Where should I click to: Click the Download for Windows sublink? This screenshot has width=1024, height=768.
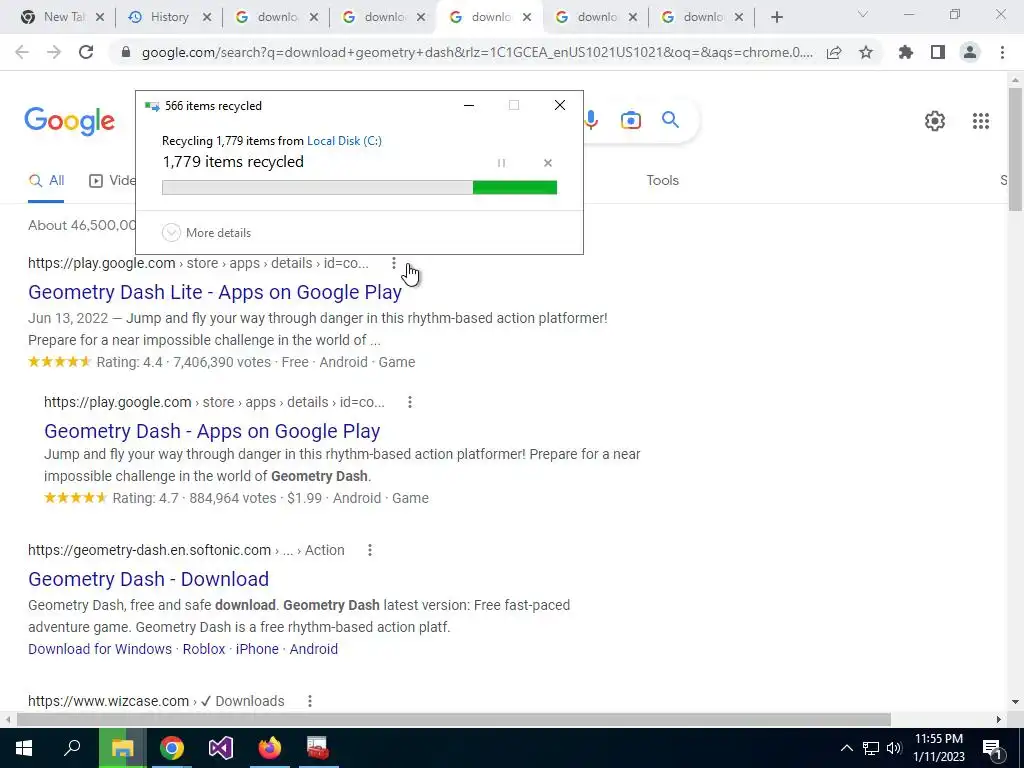[x=100, y=649]
